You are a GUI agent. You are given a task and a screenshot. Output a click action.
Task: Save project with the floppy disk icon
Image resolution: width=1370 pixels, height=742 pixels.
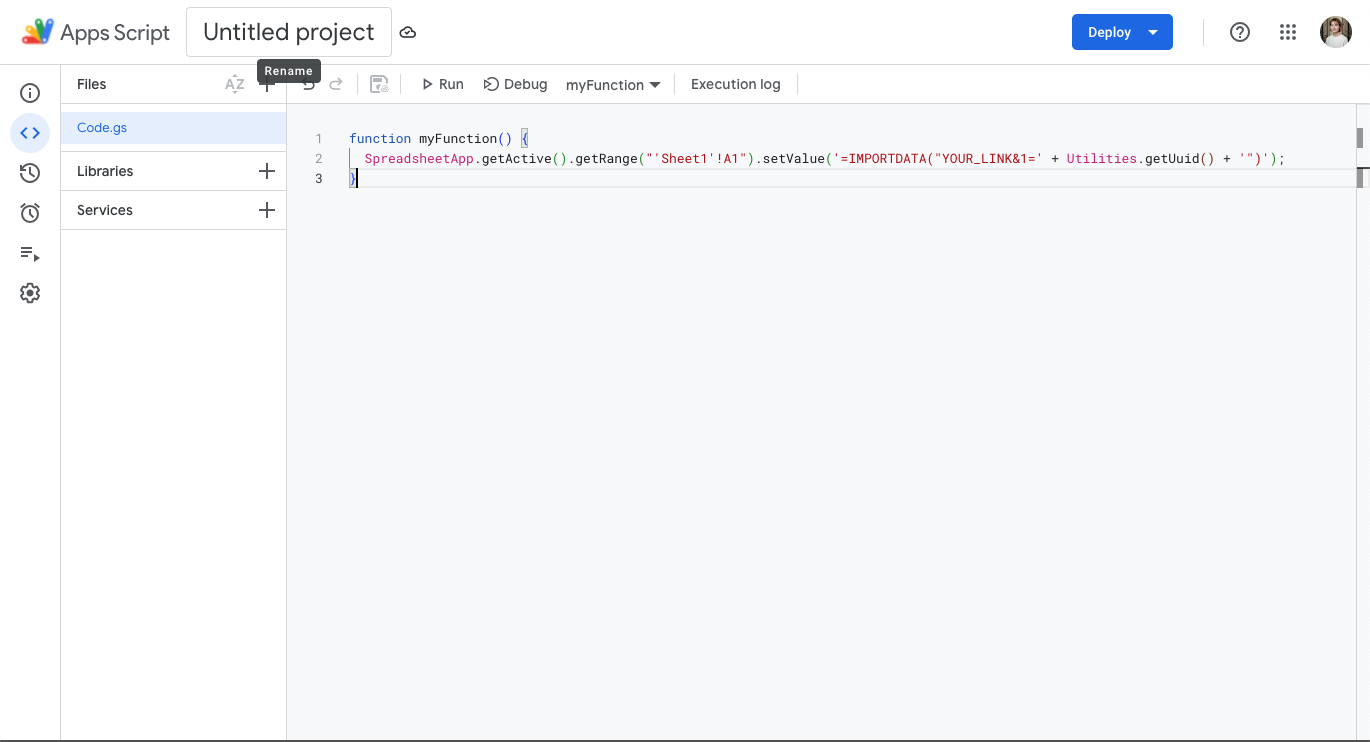(379, 84)
